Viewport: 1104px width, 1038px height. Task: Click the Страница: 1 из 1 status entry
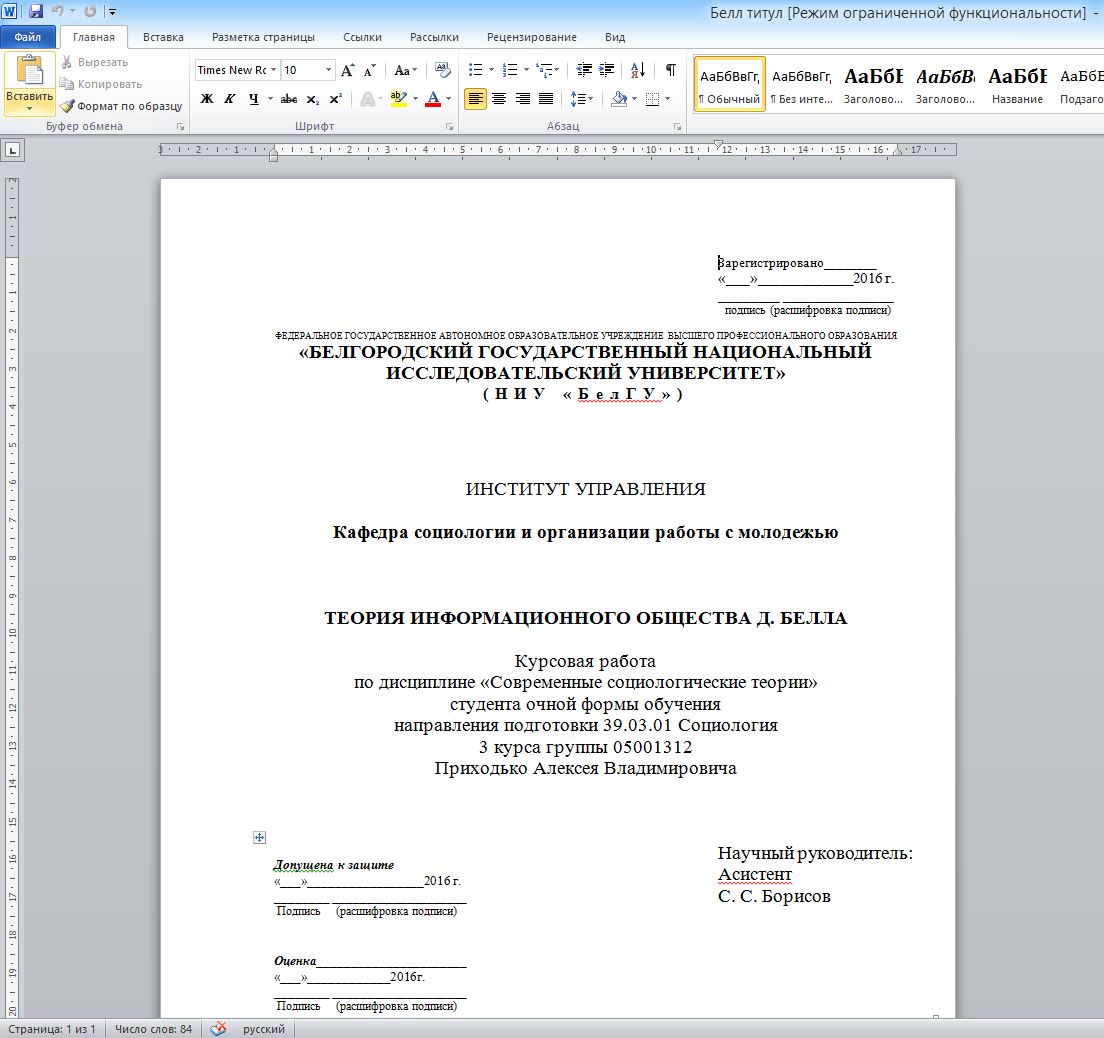pos(51,1029)
